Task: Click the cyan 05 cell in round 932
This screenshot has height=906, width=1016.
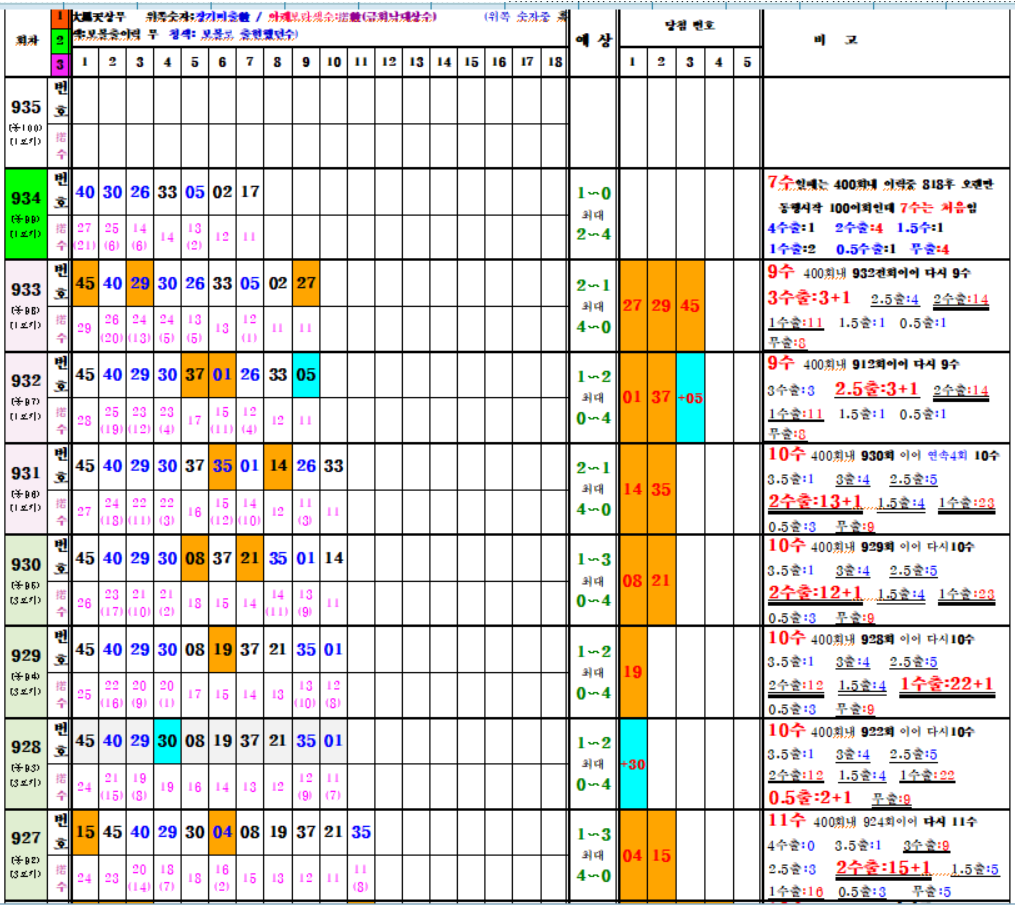Action: pos(306,375)
